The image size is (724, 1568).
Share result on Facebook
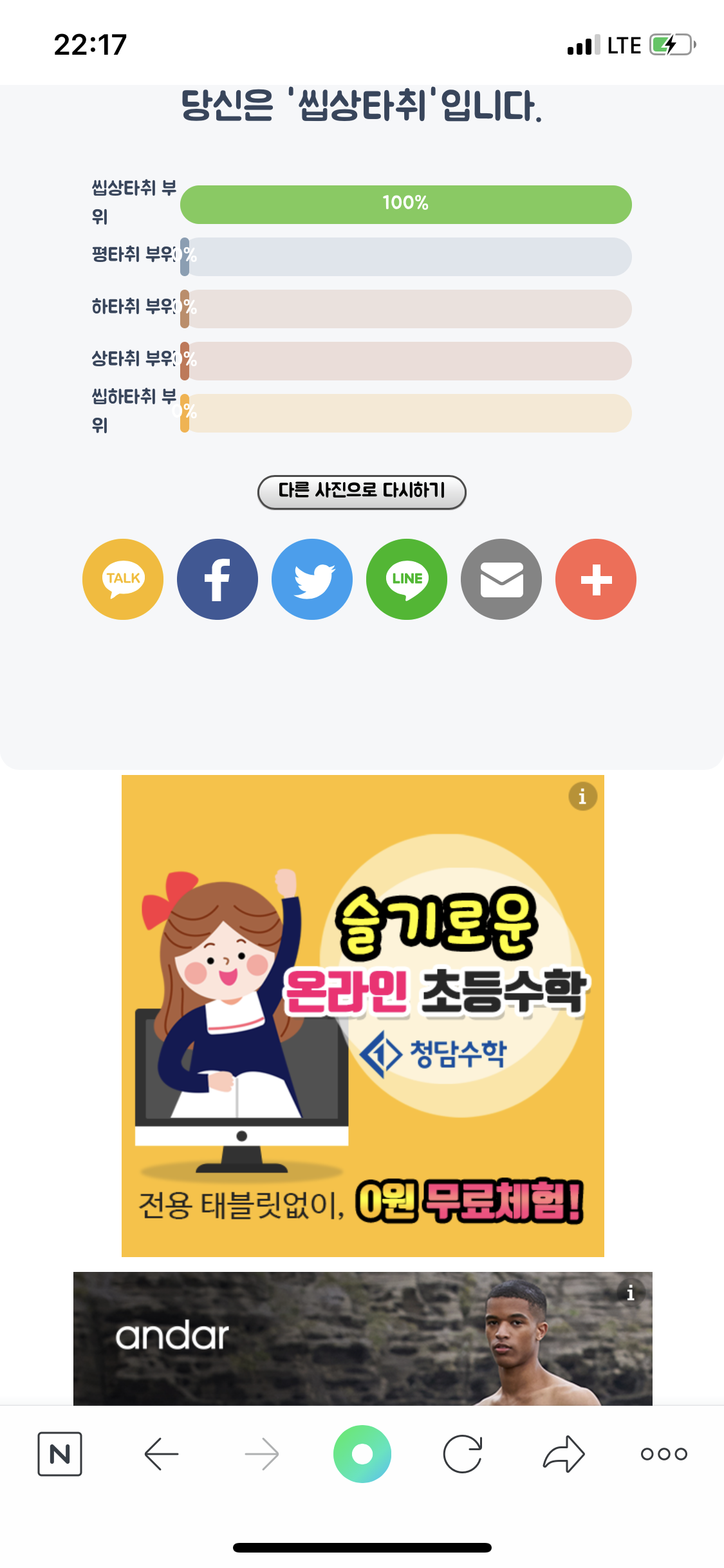[x=218, y=579]
